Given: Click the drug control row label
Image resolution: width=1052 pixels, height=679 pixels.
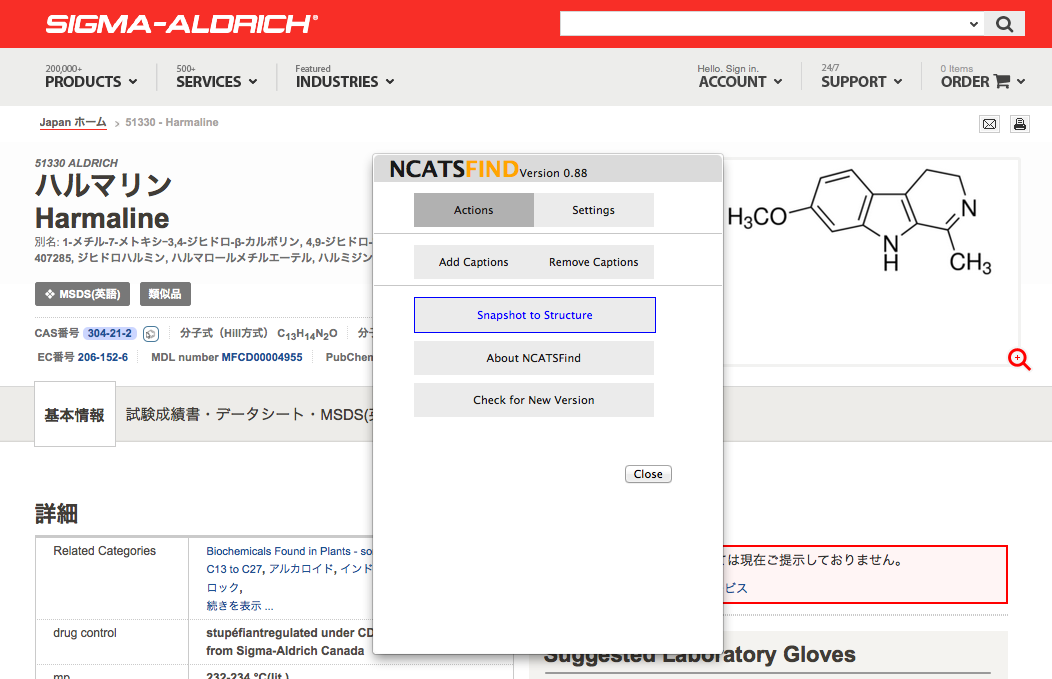Looking at the screenshot, I should [85, 633].
